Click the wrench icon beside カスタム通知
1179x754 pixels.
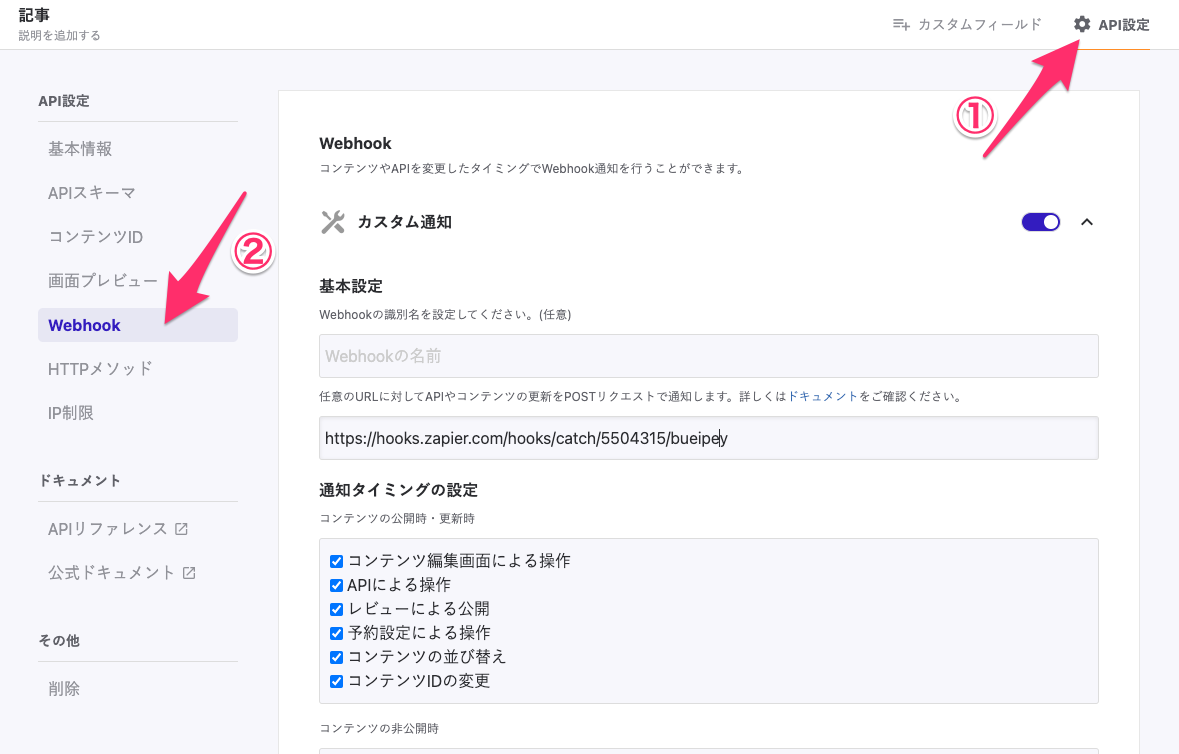332,222
